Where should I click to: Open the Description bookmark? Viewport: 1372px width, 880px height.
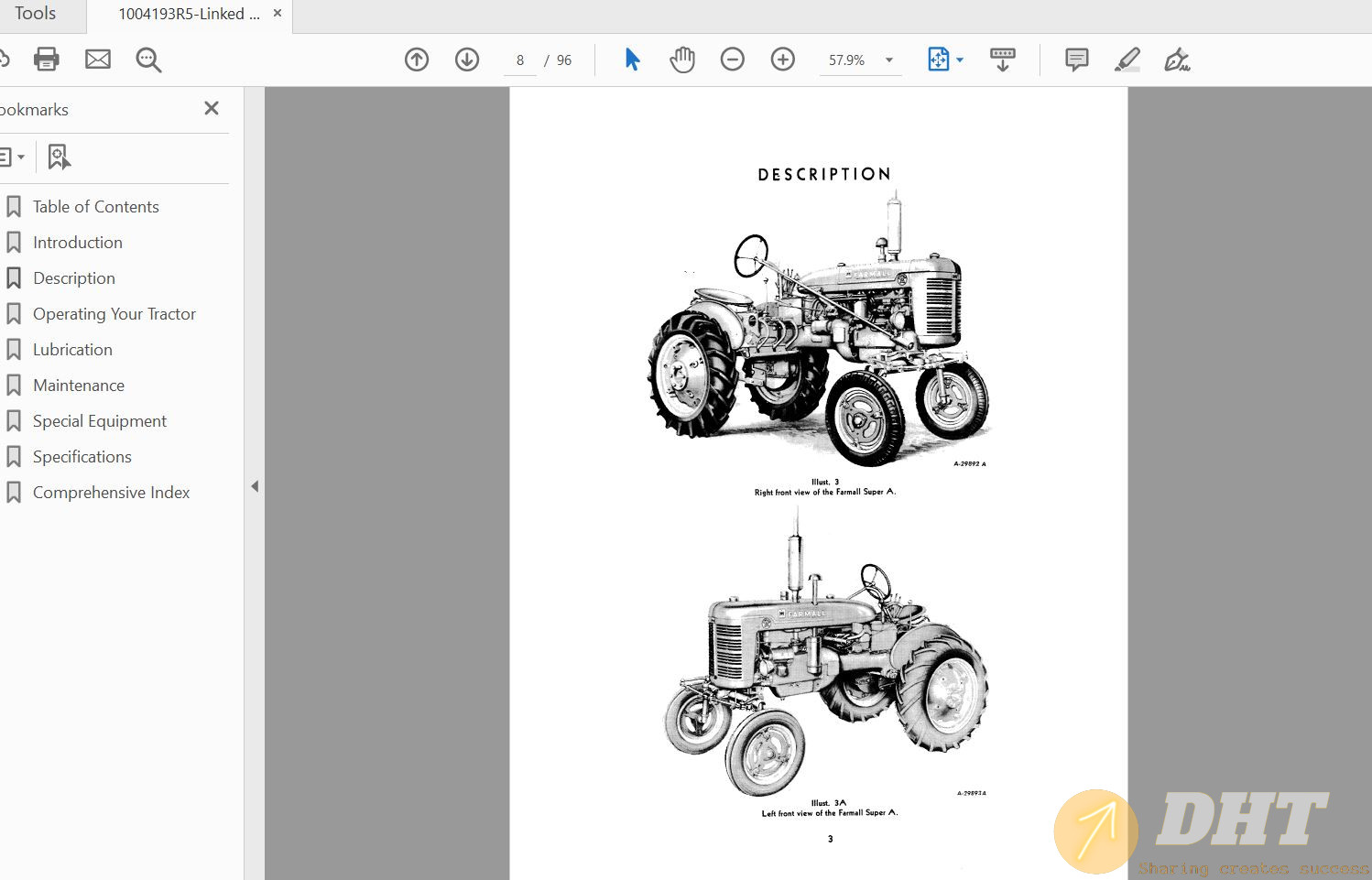pos(74,278)
